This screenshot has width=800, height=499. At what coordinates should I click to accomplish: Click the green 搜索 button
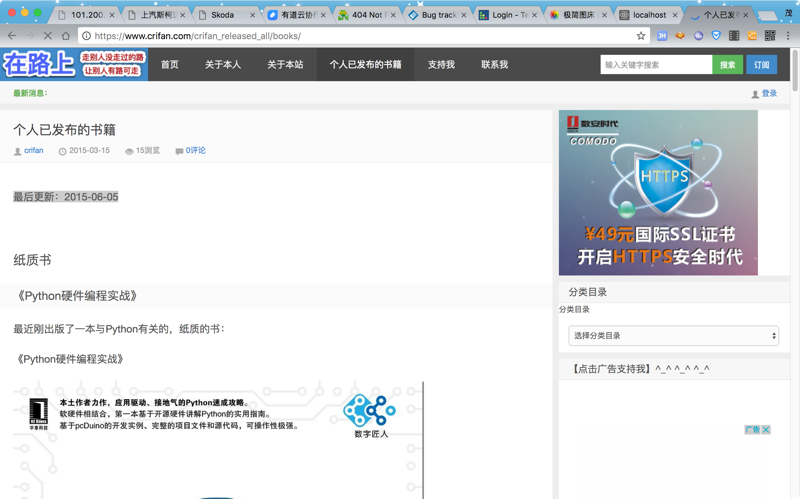(728, 65)
